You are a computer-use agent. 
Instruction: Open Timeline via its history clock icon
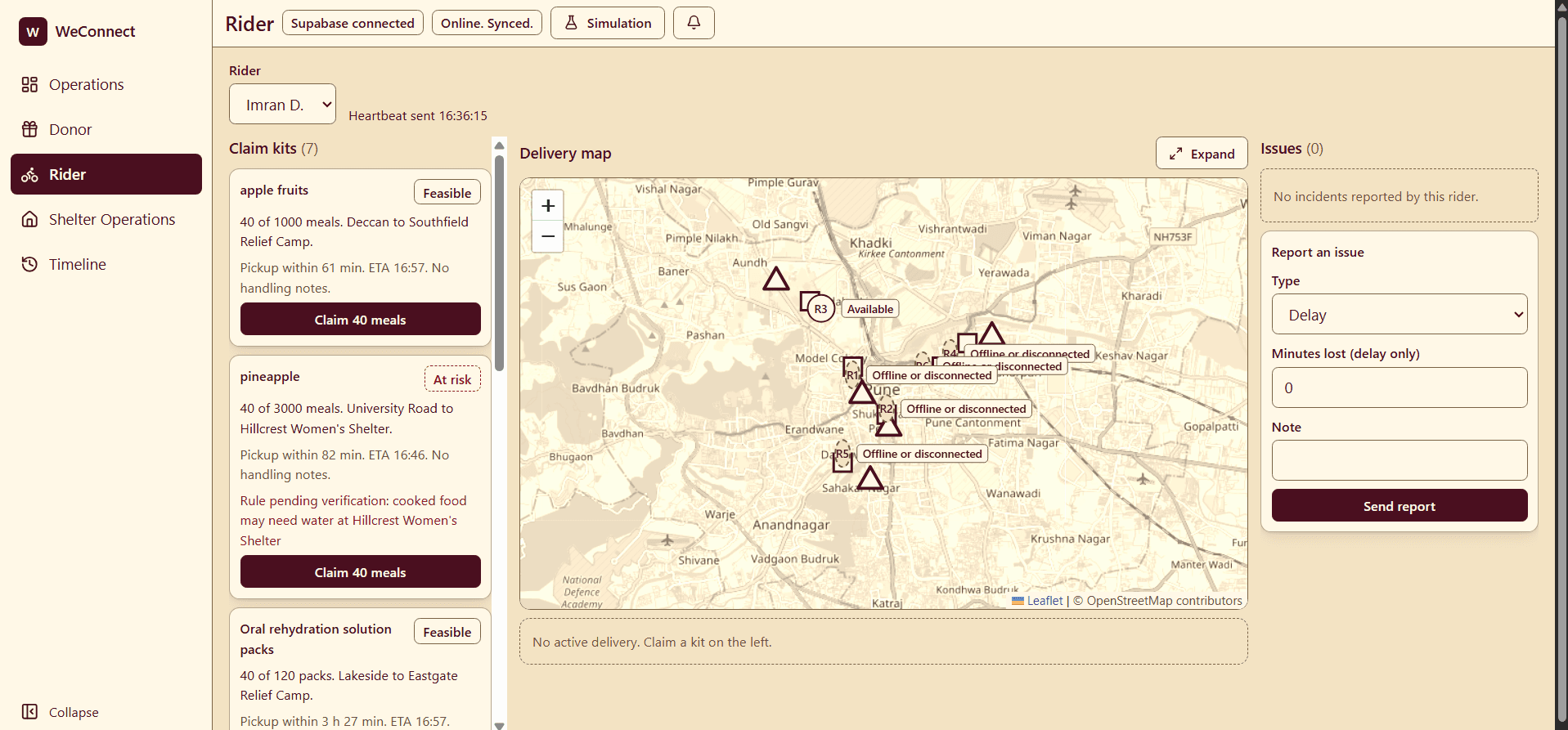29,264
